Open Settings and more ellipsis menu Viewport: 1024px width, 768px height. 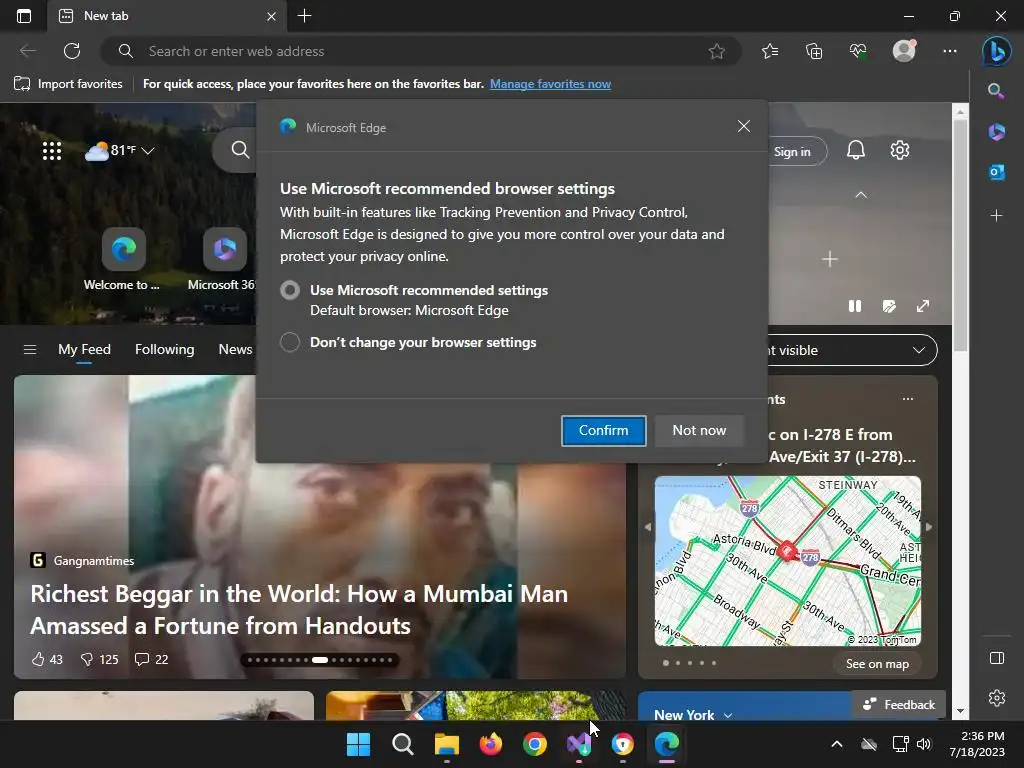(x=950, y=51)
